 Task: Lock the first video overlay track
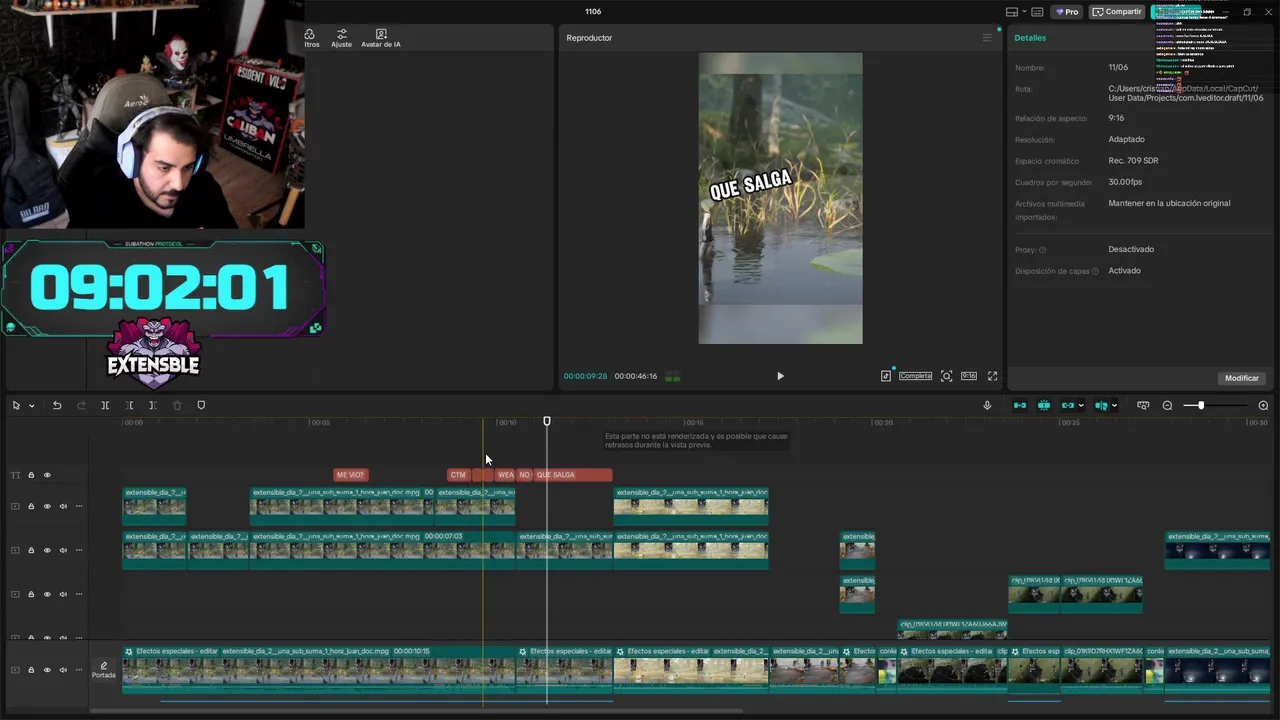click(x=31, y=506)
